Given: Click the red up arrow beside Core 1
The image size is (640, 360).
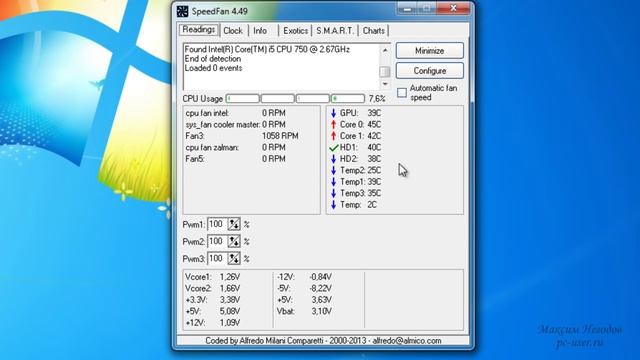Looking at the screenshot, I should coord(333,136).
